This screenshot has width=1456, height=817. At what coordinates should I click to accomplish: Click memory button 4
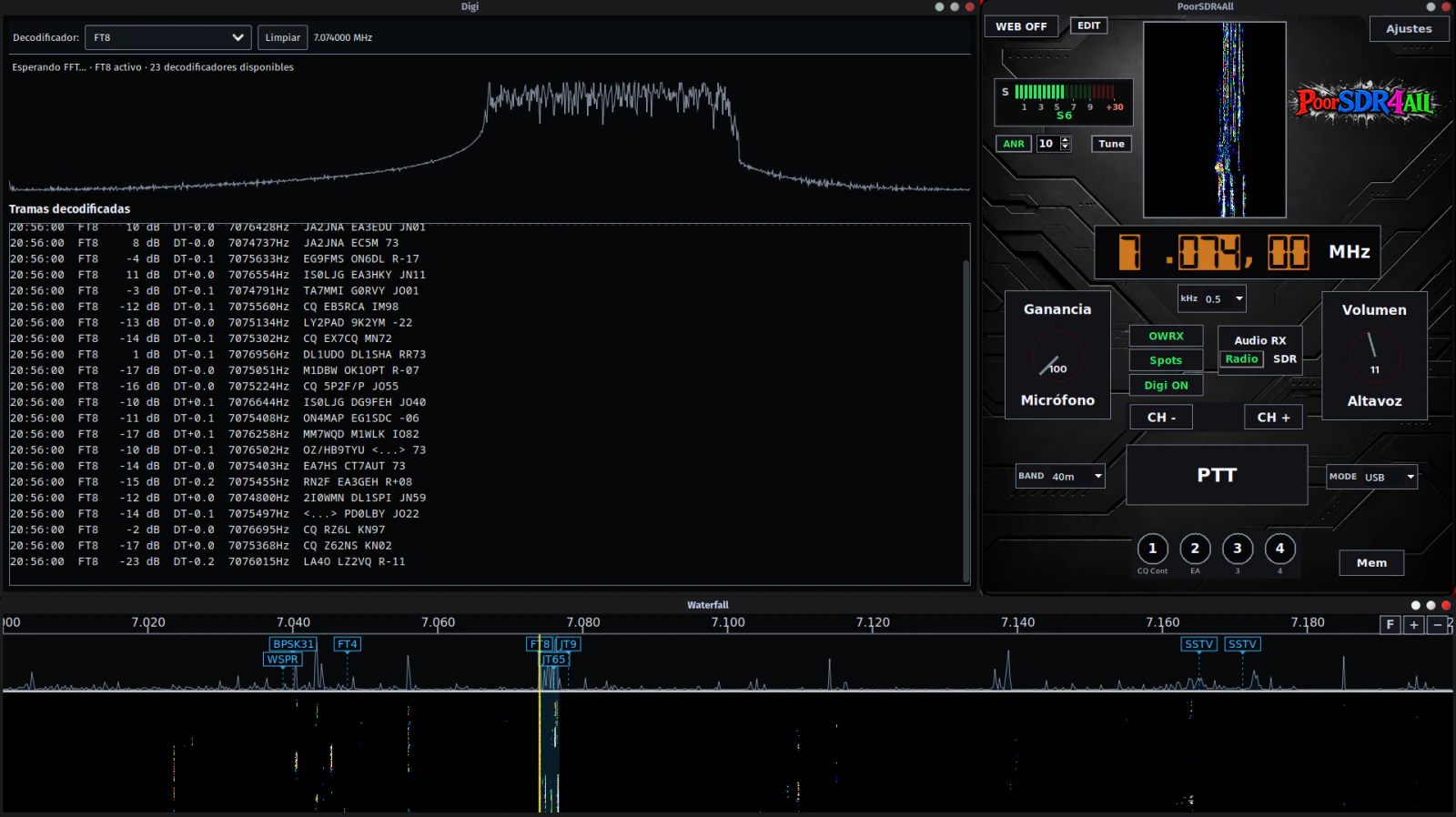(x=1279, y=549)
